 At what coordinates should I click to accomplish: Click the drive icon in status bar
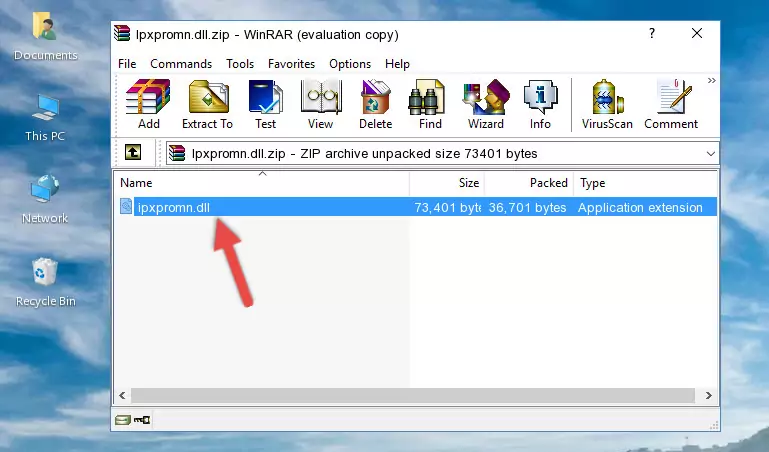pyautogui.click(x=123, y=420)
